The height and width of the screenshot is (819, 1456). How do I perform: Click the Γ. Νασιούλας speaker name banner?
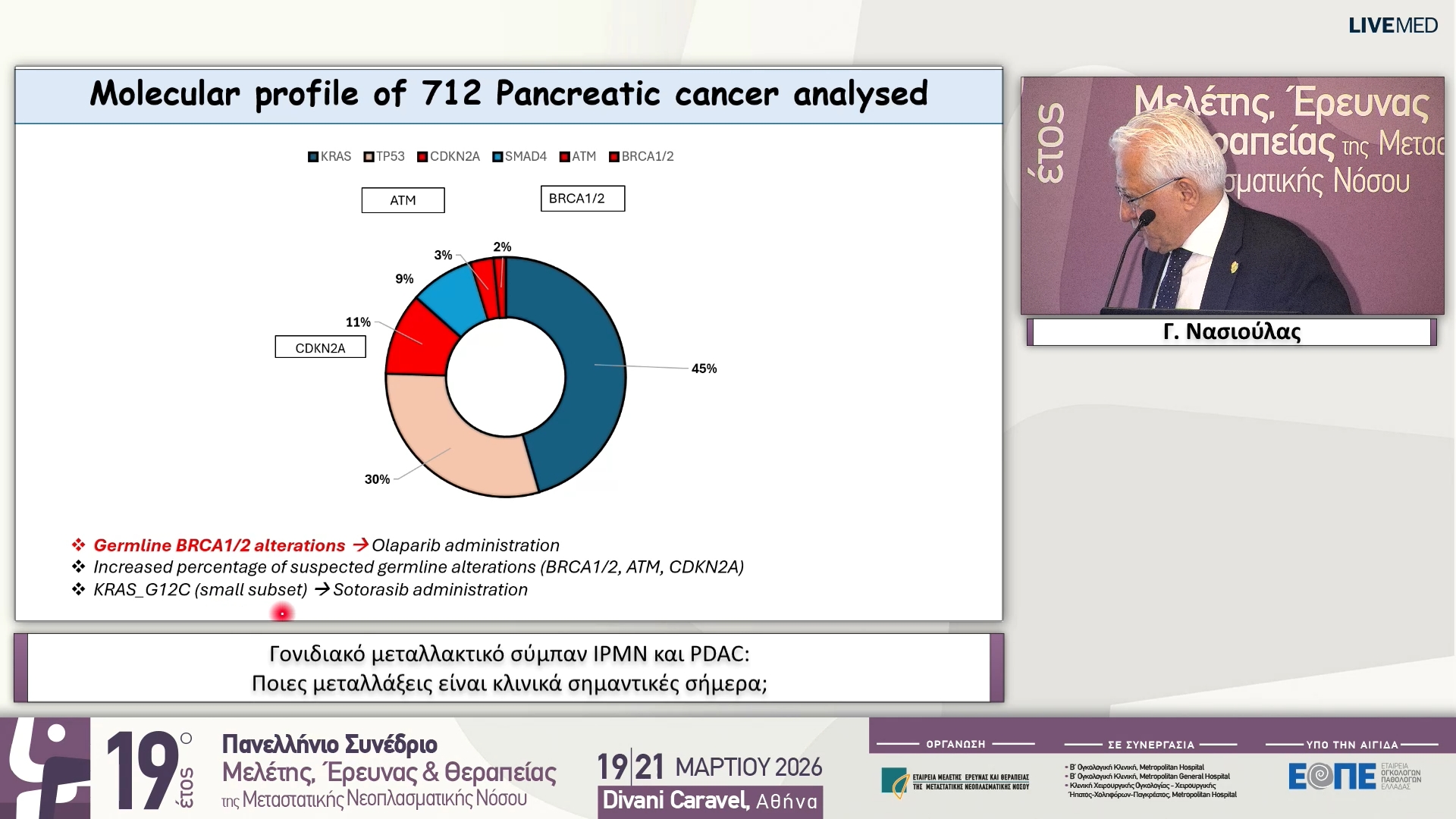click(1232, 332)
